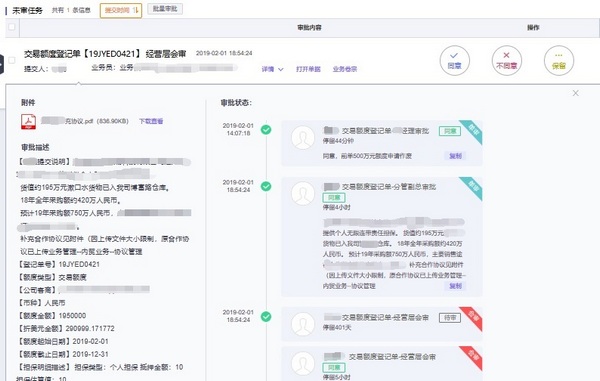Viewport: 600px width, 381px height.
Task: Click avatar in 停留401天 经营层会审 card
Action: [x=303, y=324]
